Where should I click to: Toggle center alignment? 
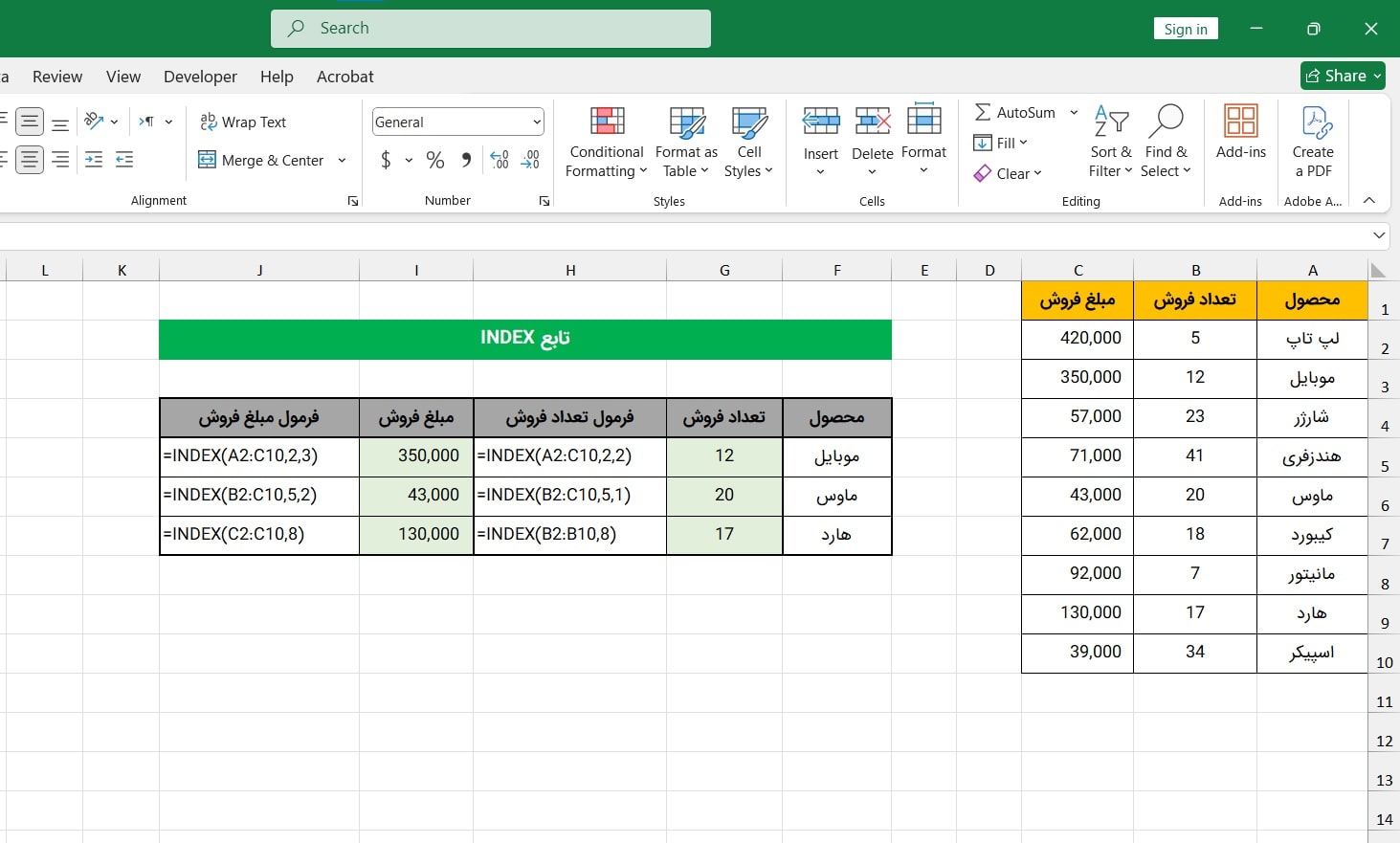[30, 160]
